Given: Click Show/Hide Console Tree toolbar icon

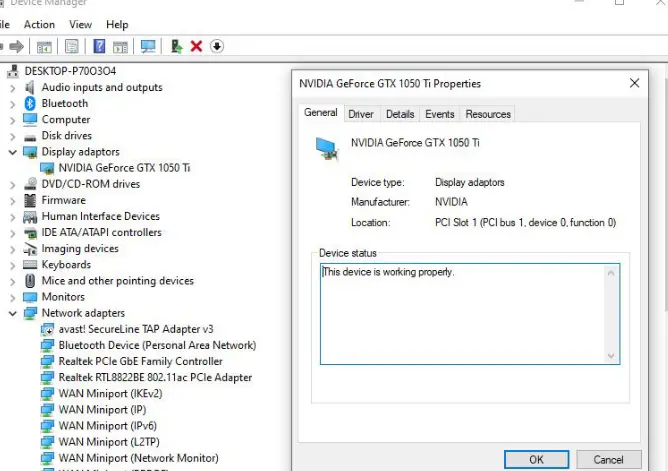Looking at the screenshot, I should (x=44, y=46).
